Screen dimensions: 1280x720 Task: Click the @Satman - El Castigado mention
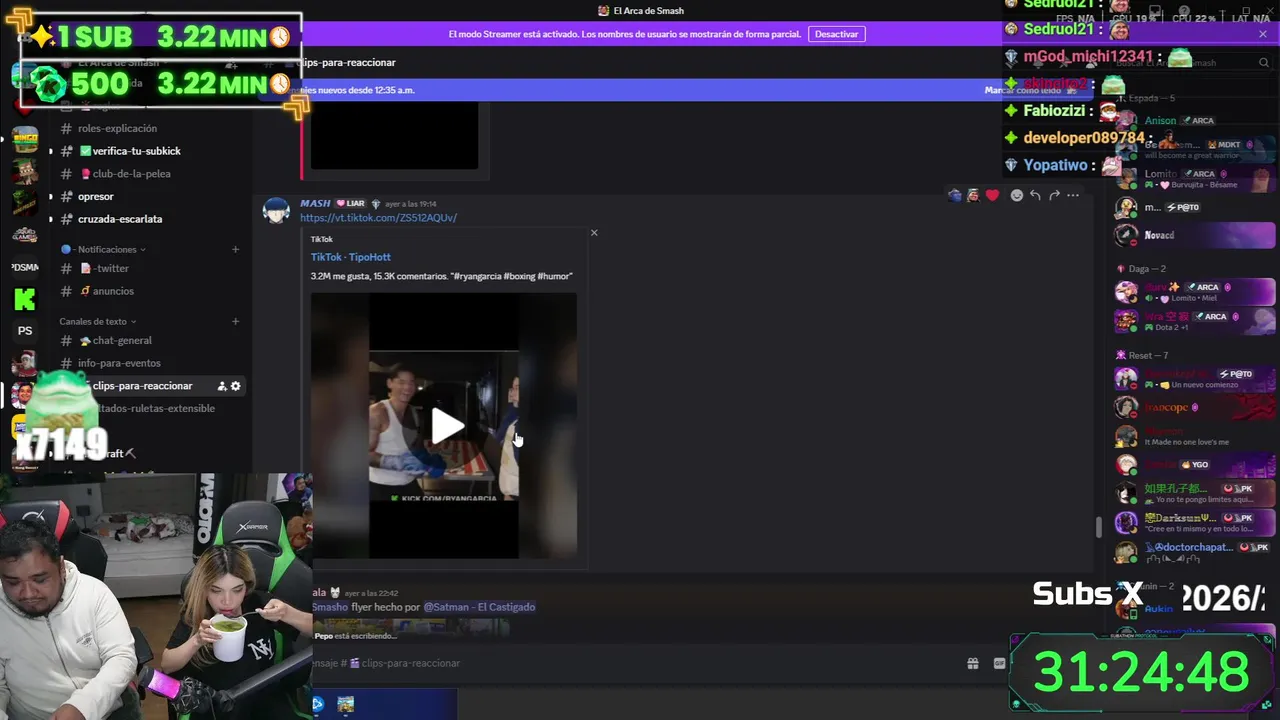479,607
